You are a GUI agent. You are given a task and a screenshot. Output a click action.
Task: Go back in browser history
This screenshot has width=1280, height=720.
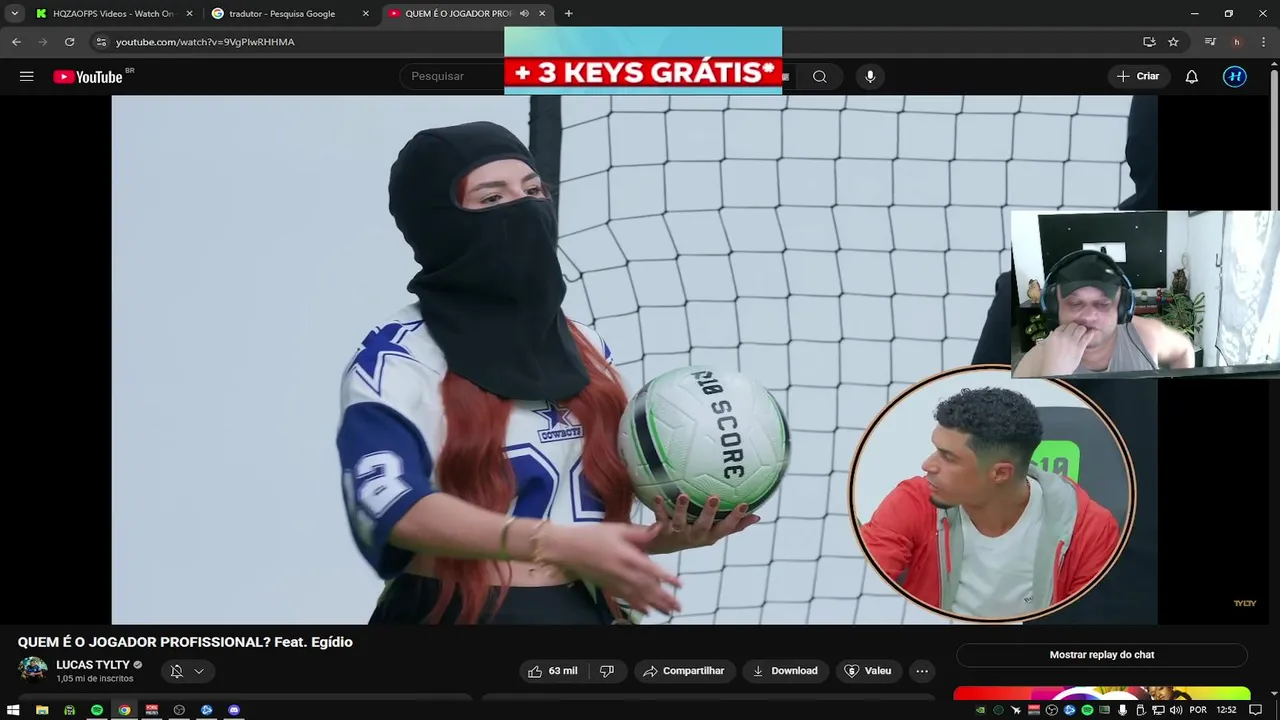16,42
